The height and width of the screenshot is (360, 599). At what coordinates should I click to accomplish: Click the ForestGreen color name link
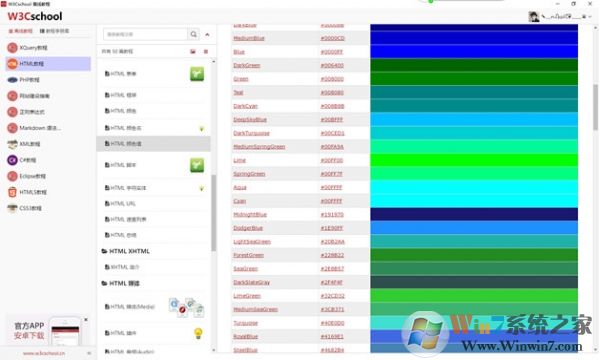pyautogui.click(x=249, y=255)
